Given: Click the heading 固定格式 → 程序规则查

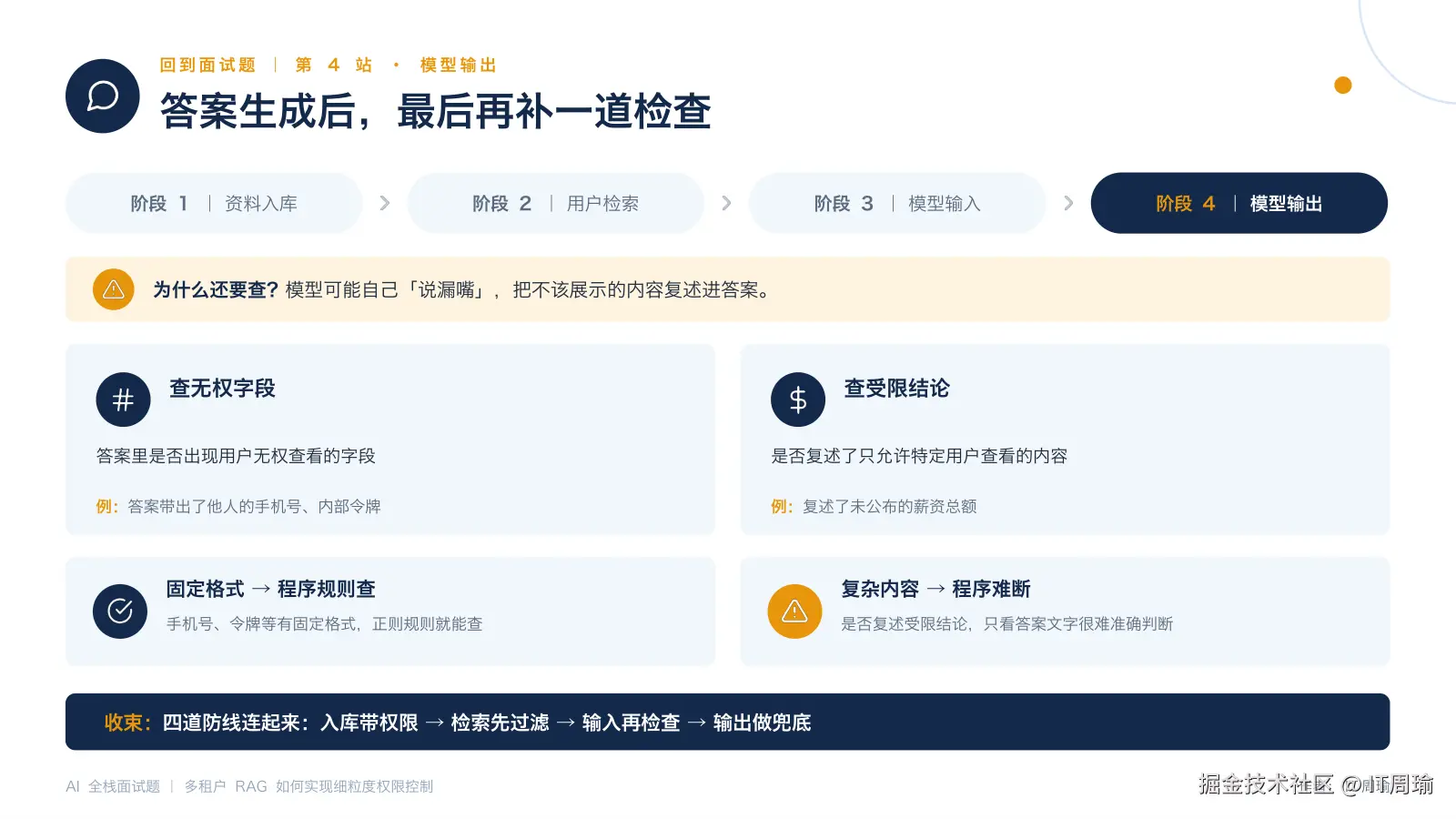Looking at the screenshot, I should pyautogui.click(x=270, y=589).
